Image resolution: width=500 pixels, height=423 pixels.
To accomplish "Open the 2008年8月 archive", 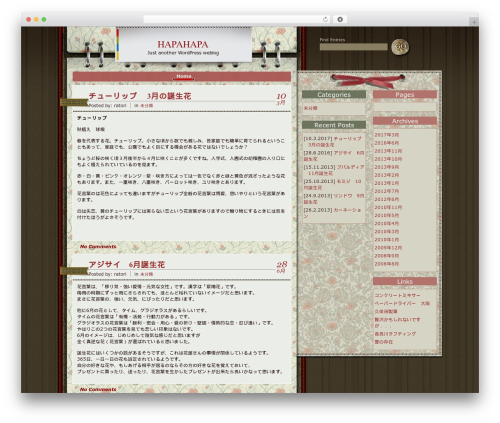I will tap(387, 264).
